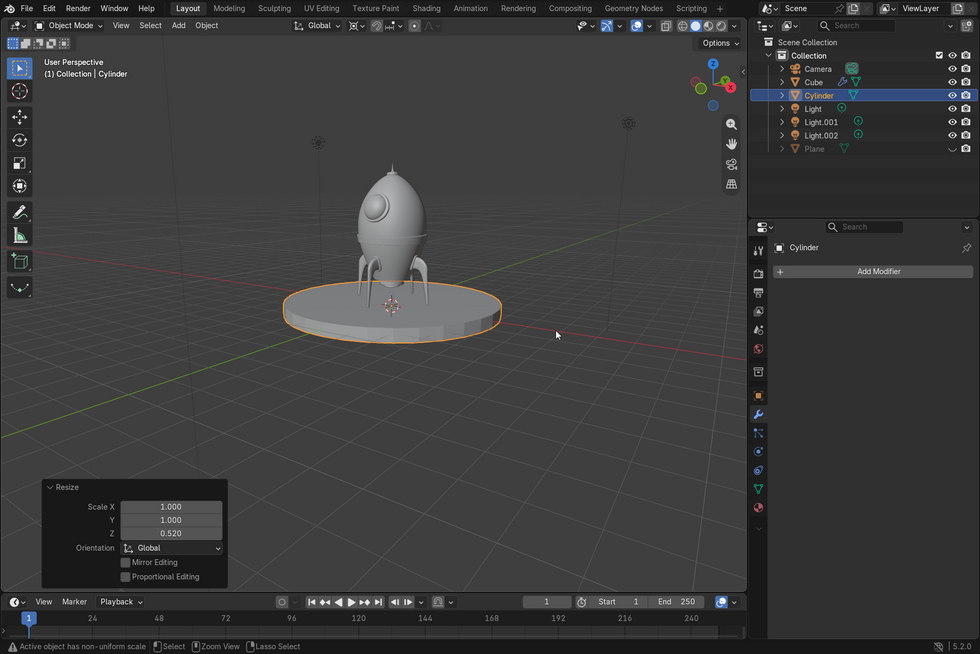Screen dimensions: 980x654
Task: Click the Scale X value field
Action: pyautogui.click(x=171, y=507)
